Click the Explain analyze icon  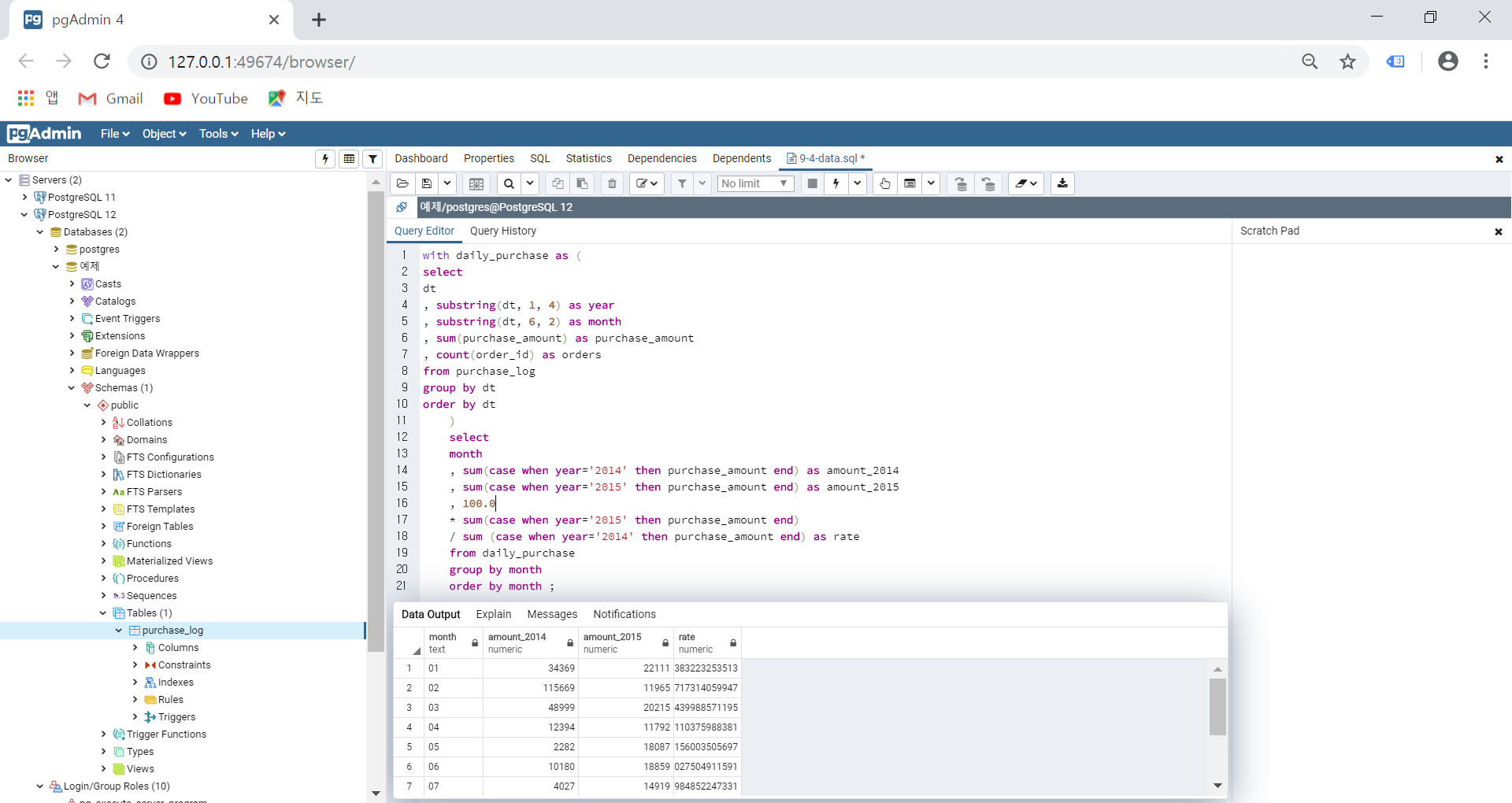point(910,183)
